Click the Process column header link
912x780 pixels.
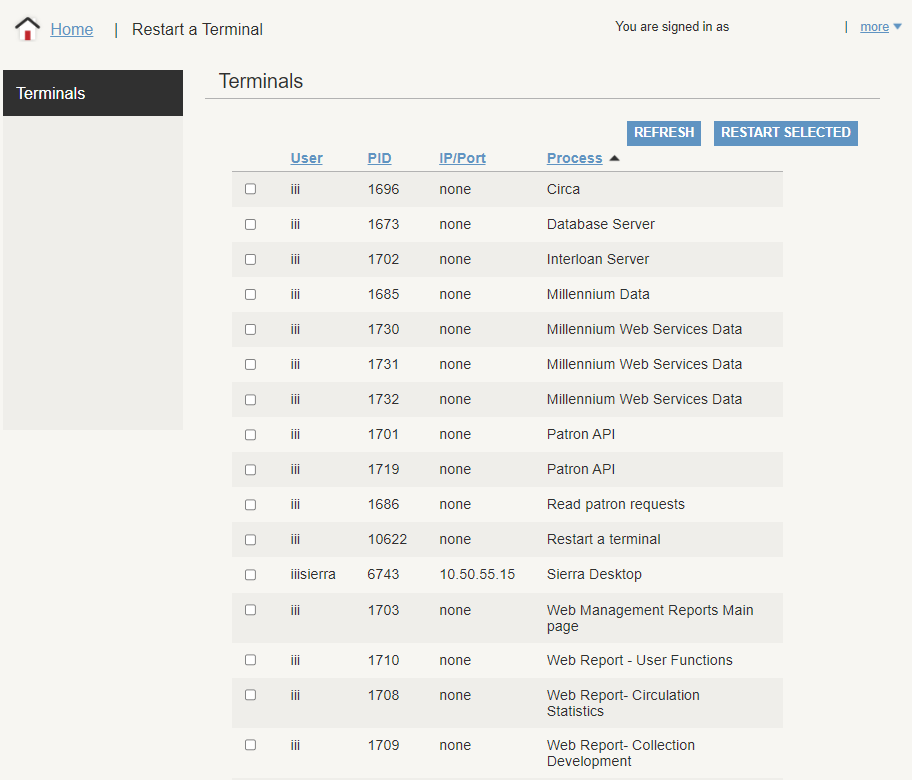[x=574, y=158]
